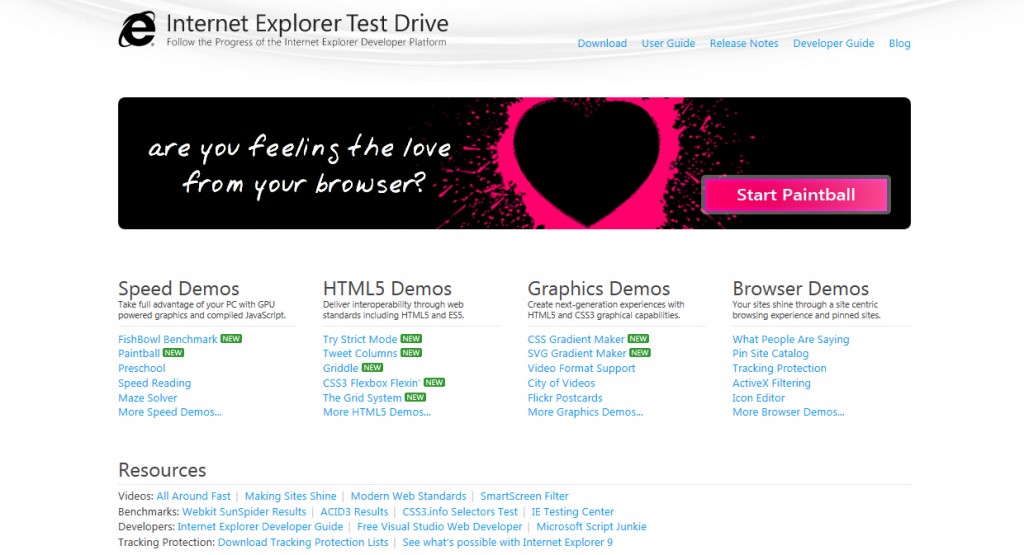1024x555 pixels.
Task: Click the Speed Demos heading
Action: click(x=179, y=289)
